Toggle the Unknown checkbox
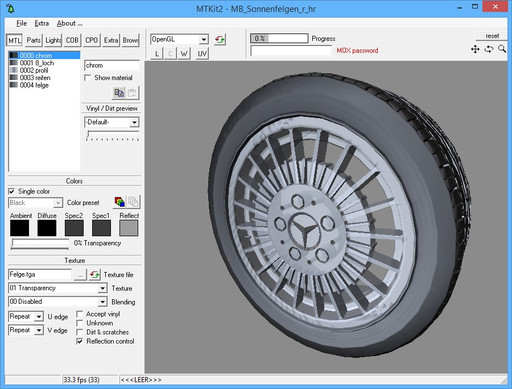Screen dimensions: 512x389 [x=80, y=323]
